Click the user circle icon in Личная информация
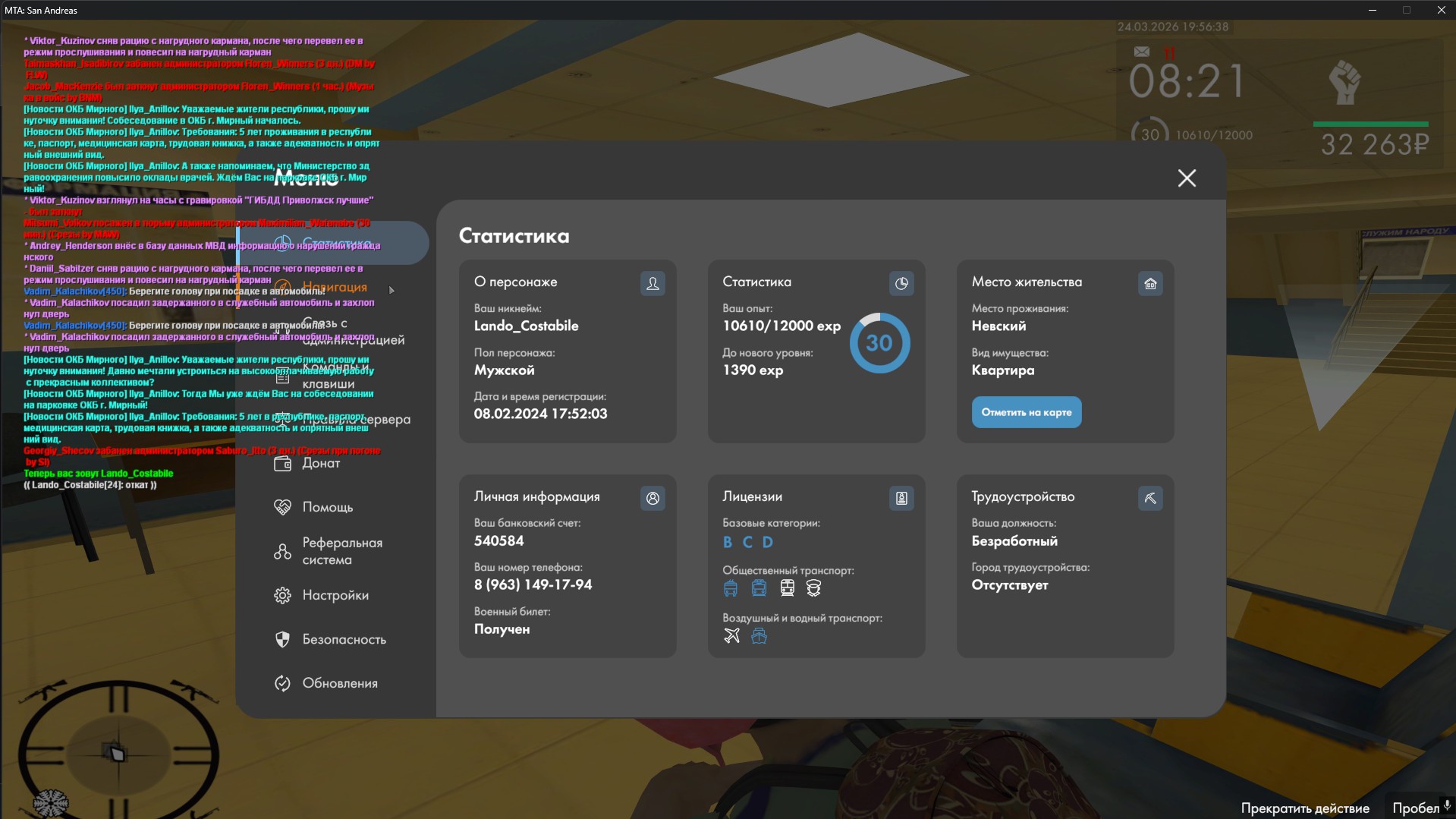The width and height of the screenshot is (1456, 819). click(x=653, y=499)
